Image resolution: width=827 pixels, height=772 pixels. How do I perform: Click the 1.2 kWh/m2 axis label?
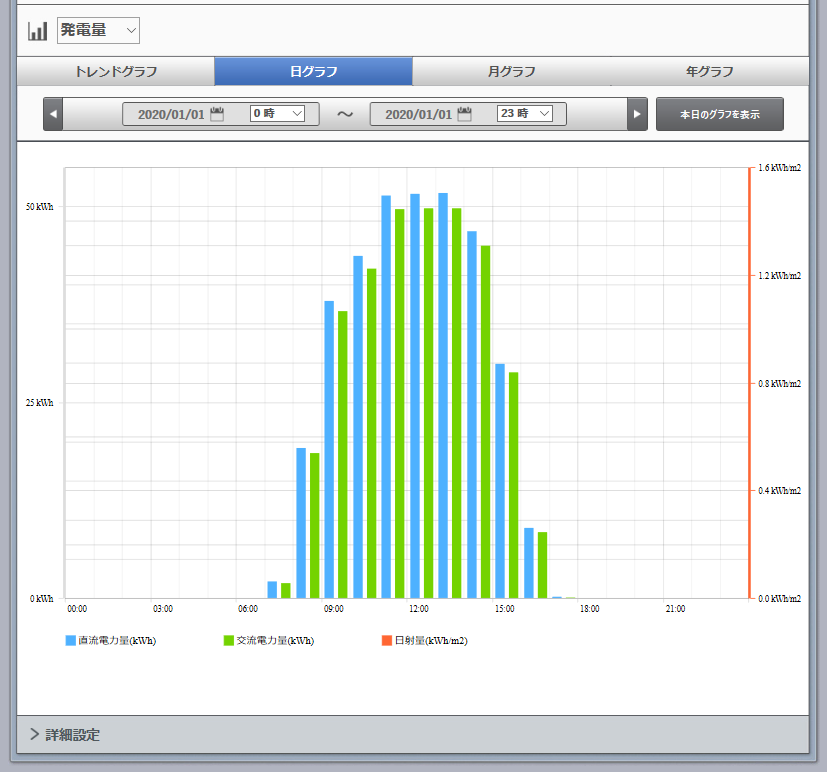tap(780, 275)
